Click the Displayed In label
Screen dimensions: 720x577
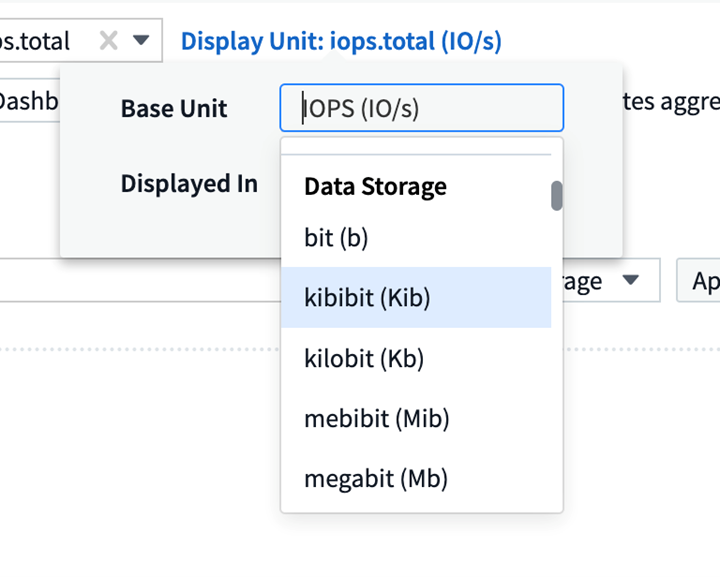(x=189, y=184)
